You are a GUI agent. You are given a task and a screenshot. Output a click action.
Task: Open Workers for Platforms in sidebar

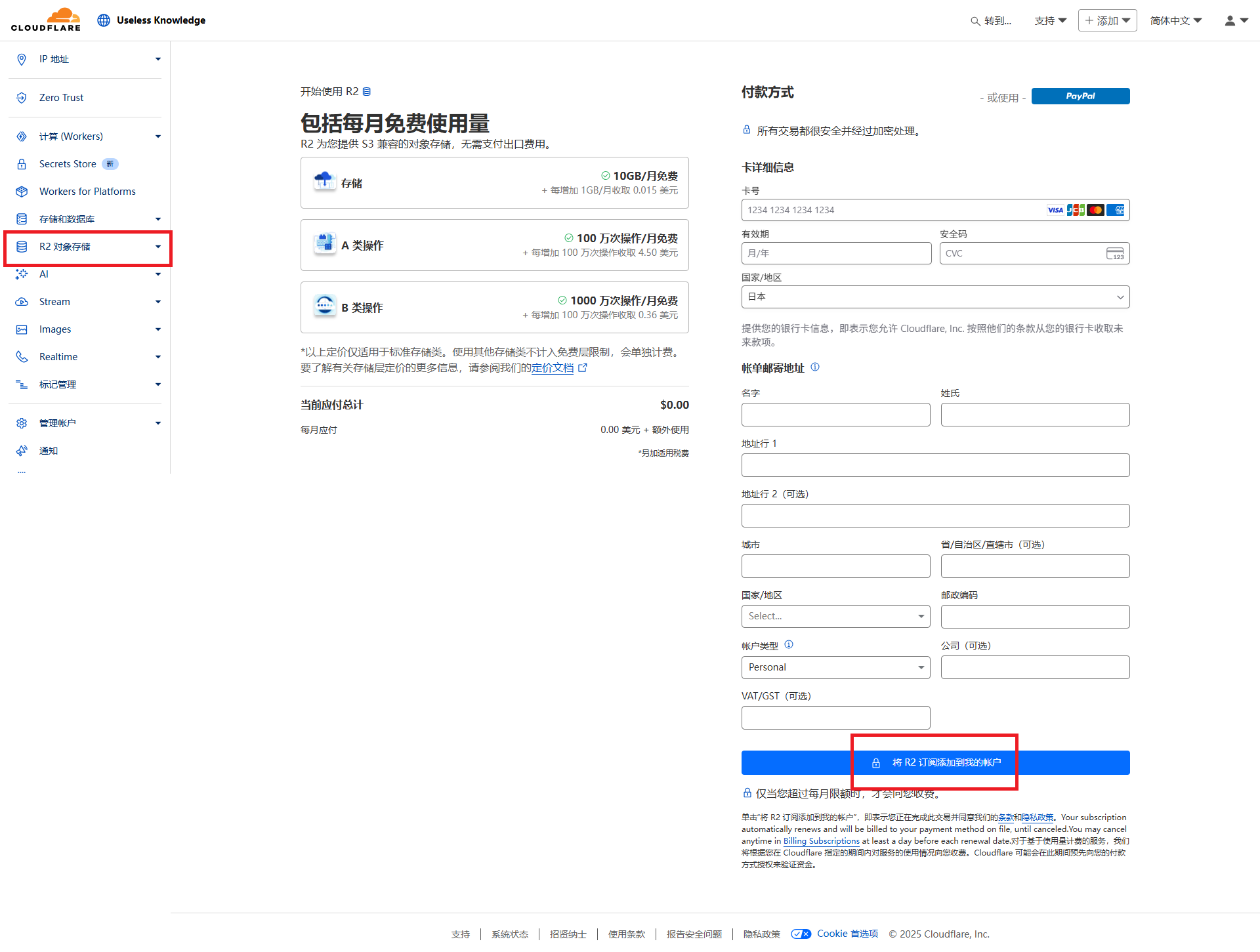87,192
